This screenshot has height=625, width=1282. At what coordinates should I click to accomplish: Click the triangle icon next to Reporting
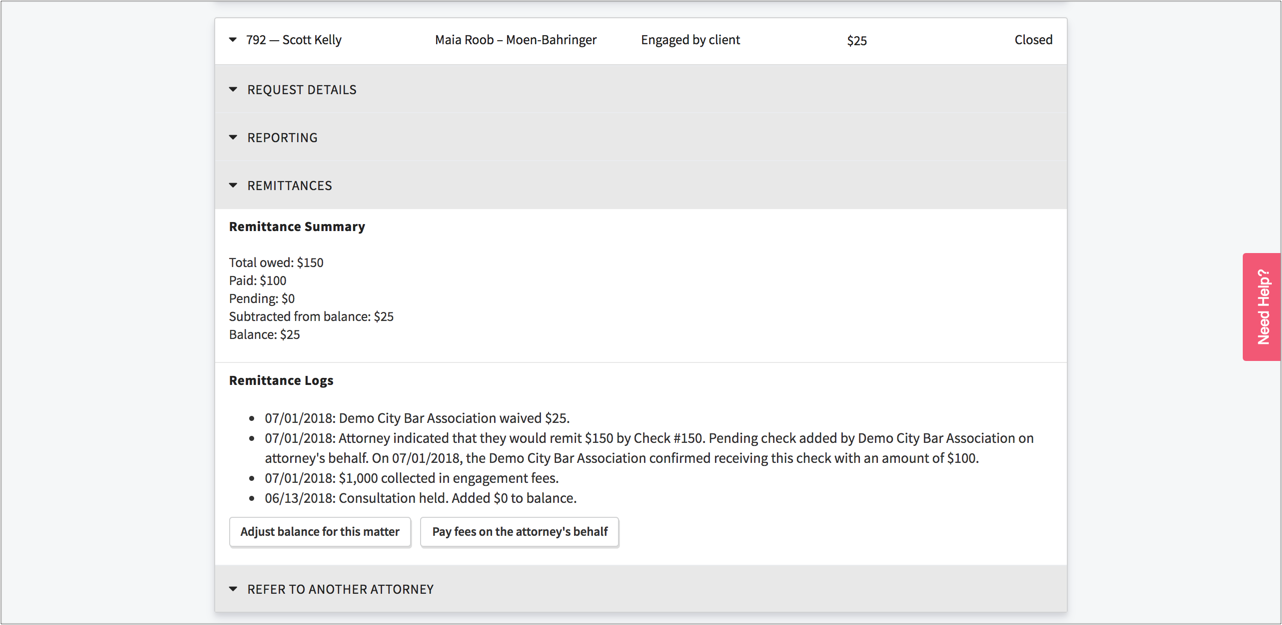(x=233, y=138)
